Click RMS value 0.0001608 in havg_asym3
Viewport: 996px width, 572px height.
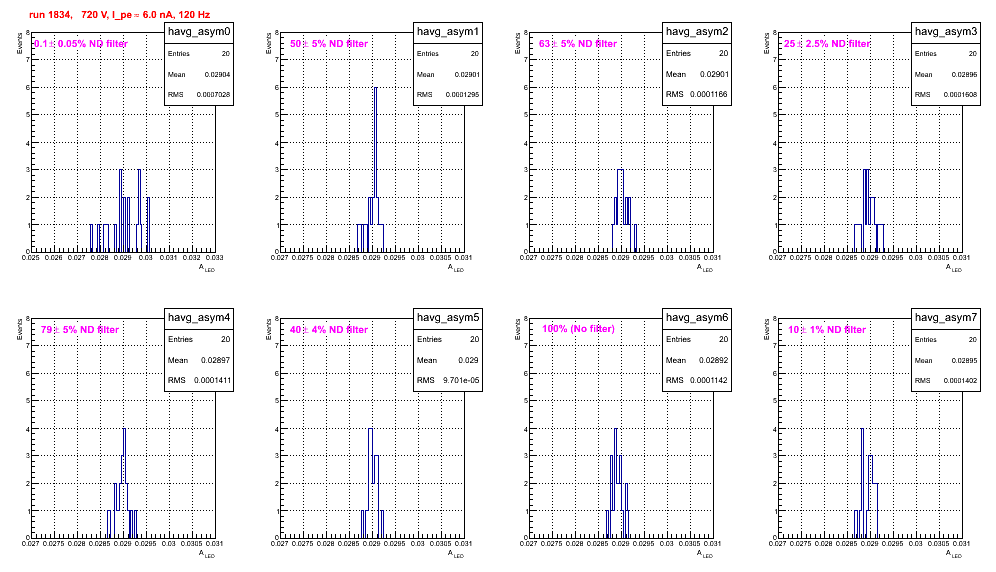(960, 95)
